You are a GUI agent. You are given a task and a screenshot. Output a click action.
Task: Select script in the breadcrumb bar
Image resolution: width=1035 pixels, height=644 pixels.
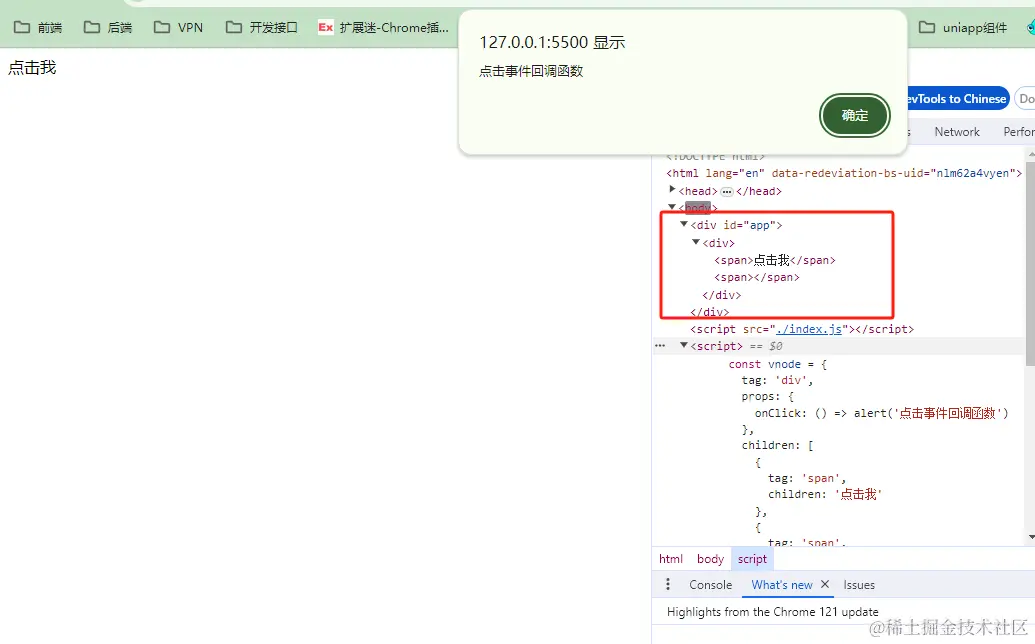pos(752,559)
